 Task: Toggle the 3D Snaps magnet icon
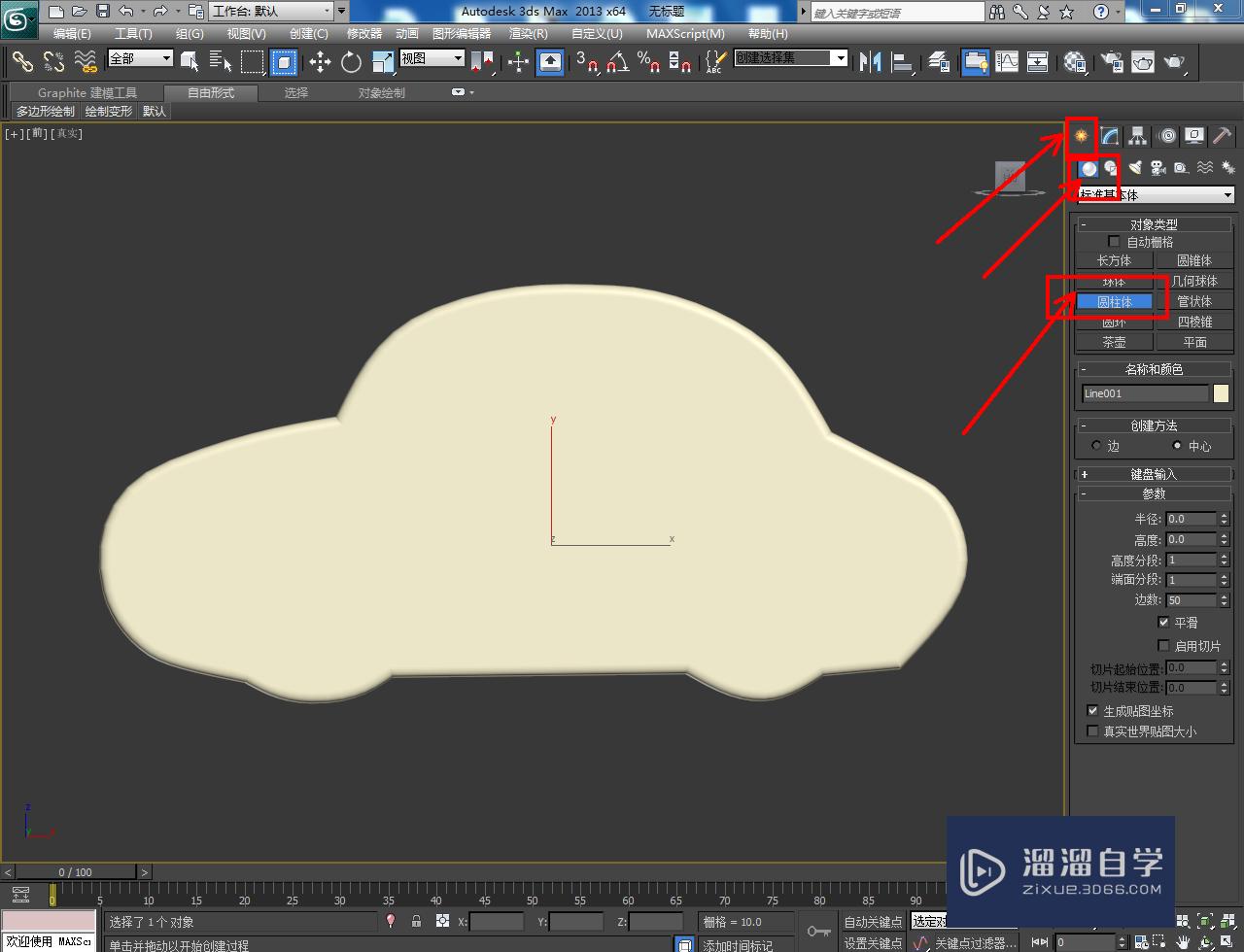[587, 62]
